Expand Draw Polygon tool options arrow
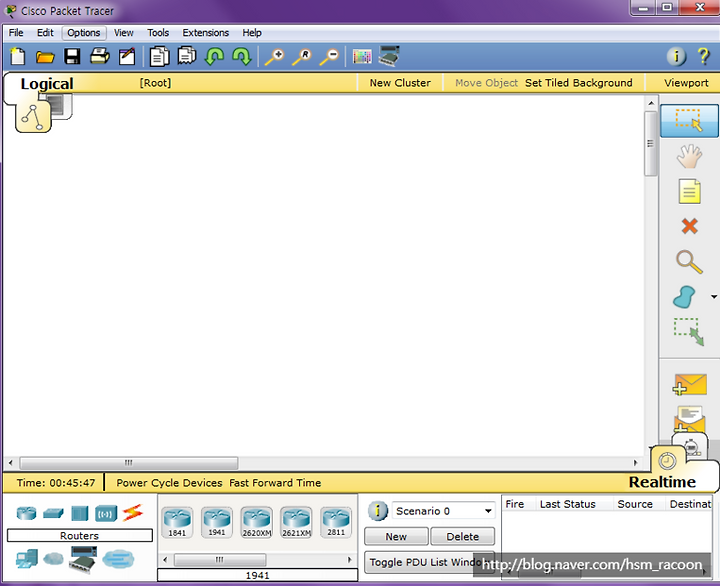This screenshot has height=586, width=720. pos(714,297)
